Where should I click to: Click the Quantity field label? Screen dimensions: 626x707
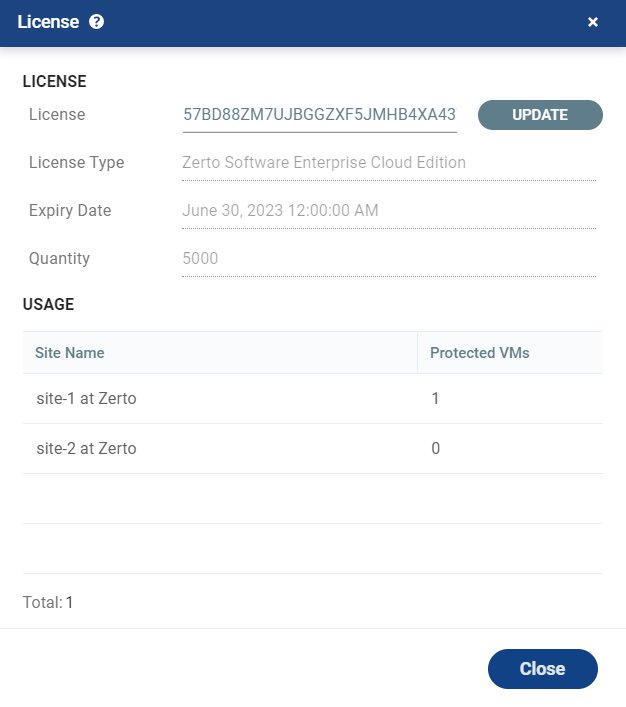59,258
